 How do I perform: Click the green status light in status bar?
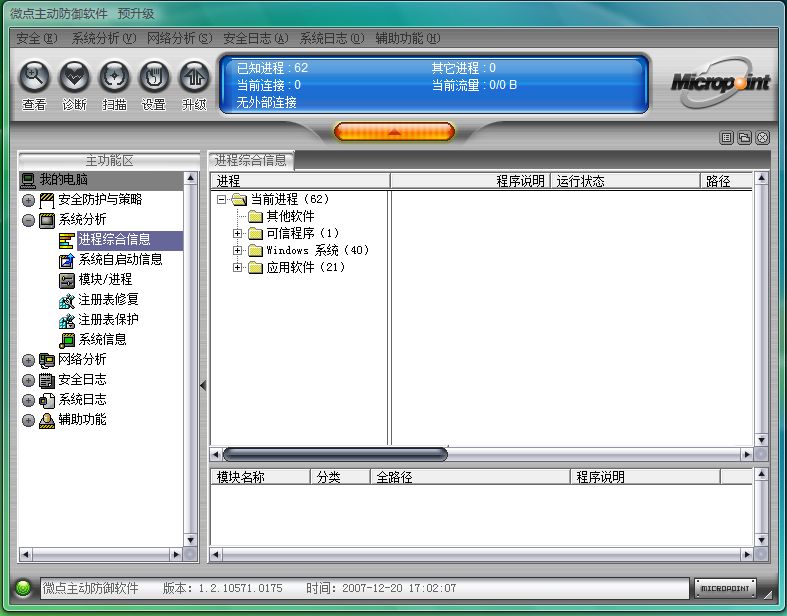click(x=23, y=588)
